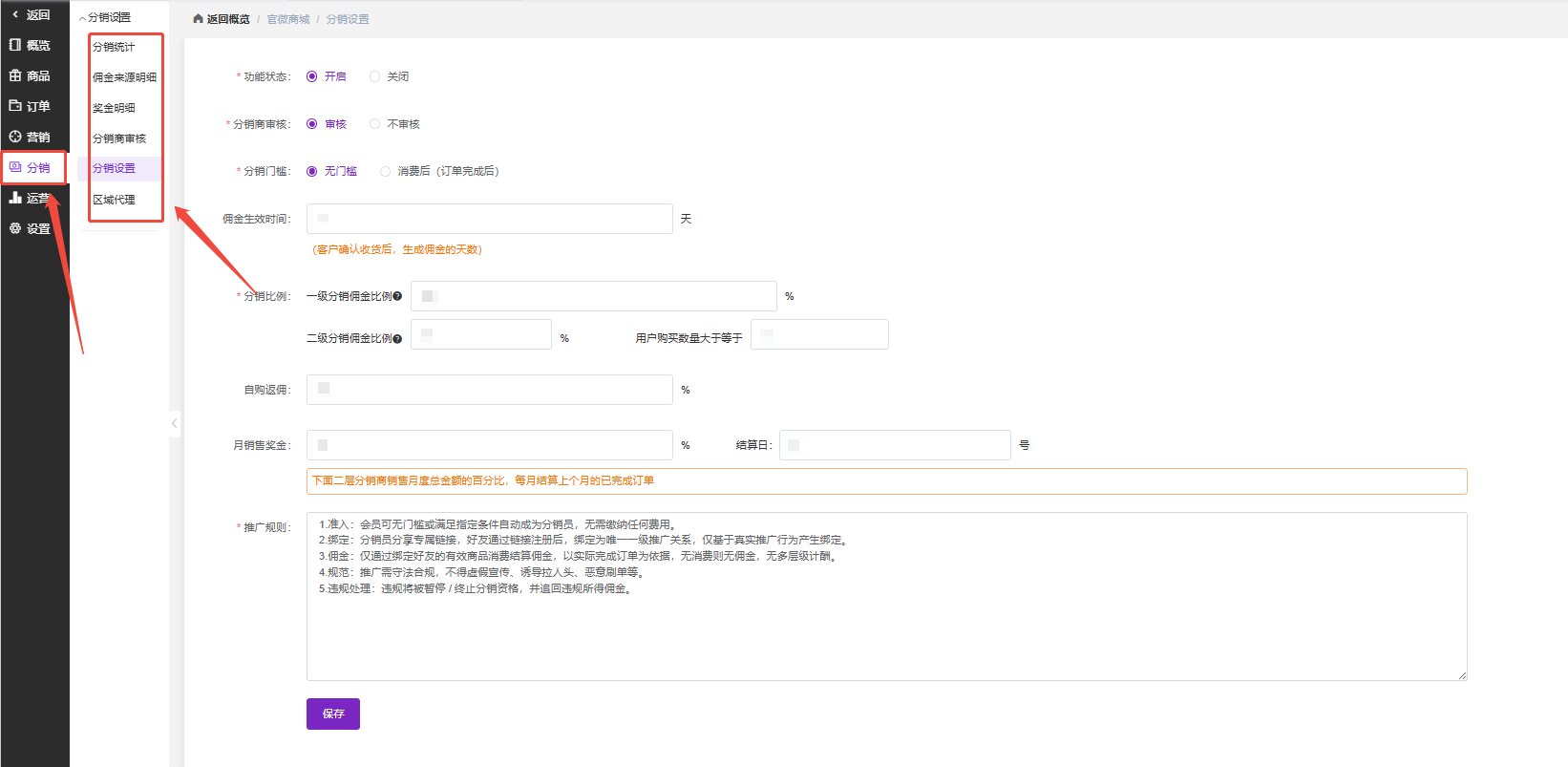Screen dimensions: 1568x767
Task: Open 营销 marketing icon in sidebar
Action: click(15, 137)
